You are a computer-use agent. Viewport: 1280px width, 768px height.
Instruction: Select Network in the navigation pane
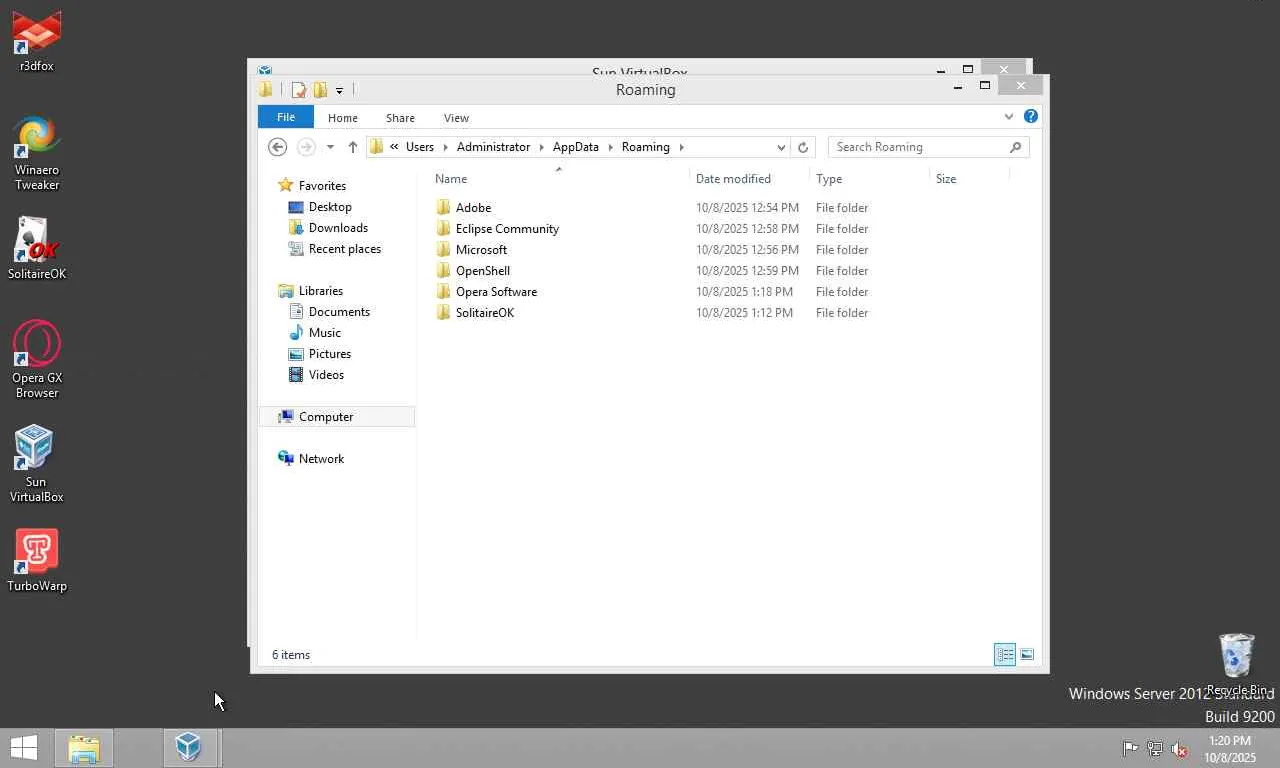click(x=321, y=459)
